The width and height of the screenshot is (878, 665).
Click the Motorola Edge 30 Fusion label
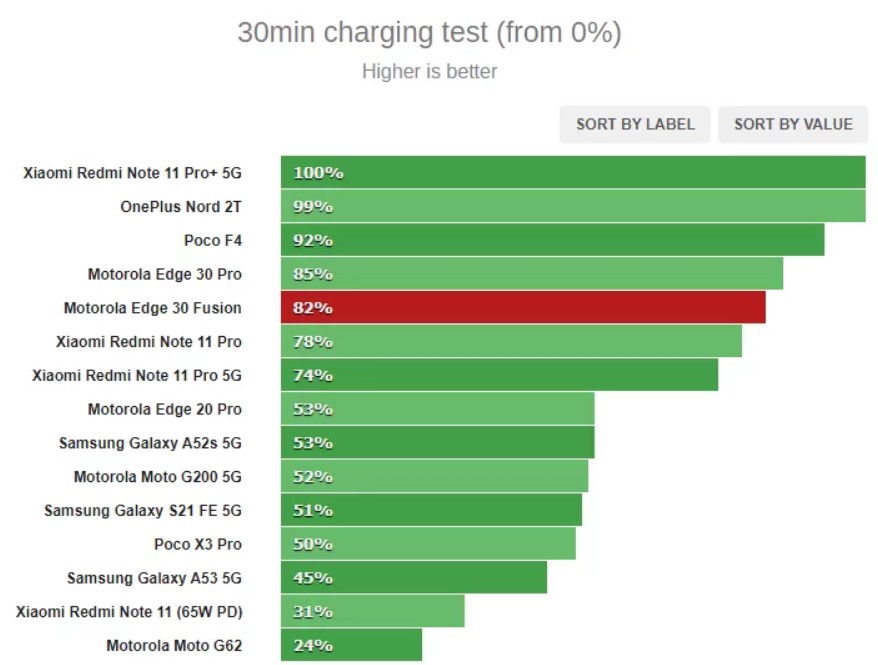[152, 308]
